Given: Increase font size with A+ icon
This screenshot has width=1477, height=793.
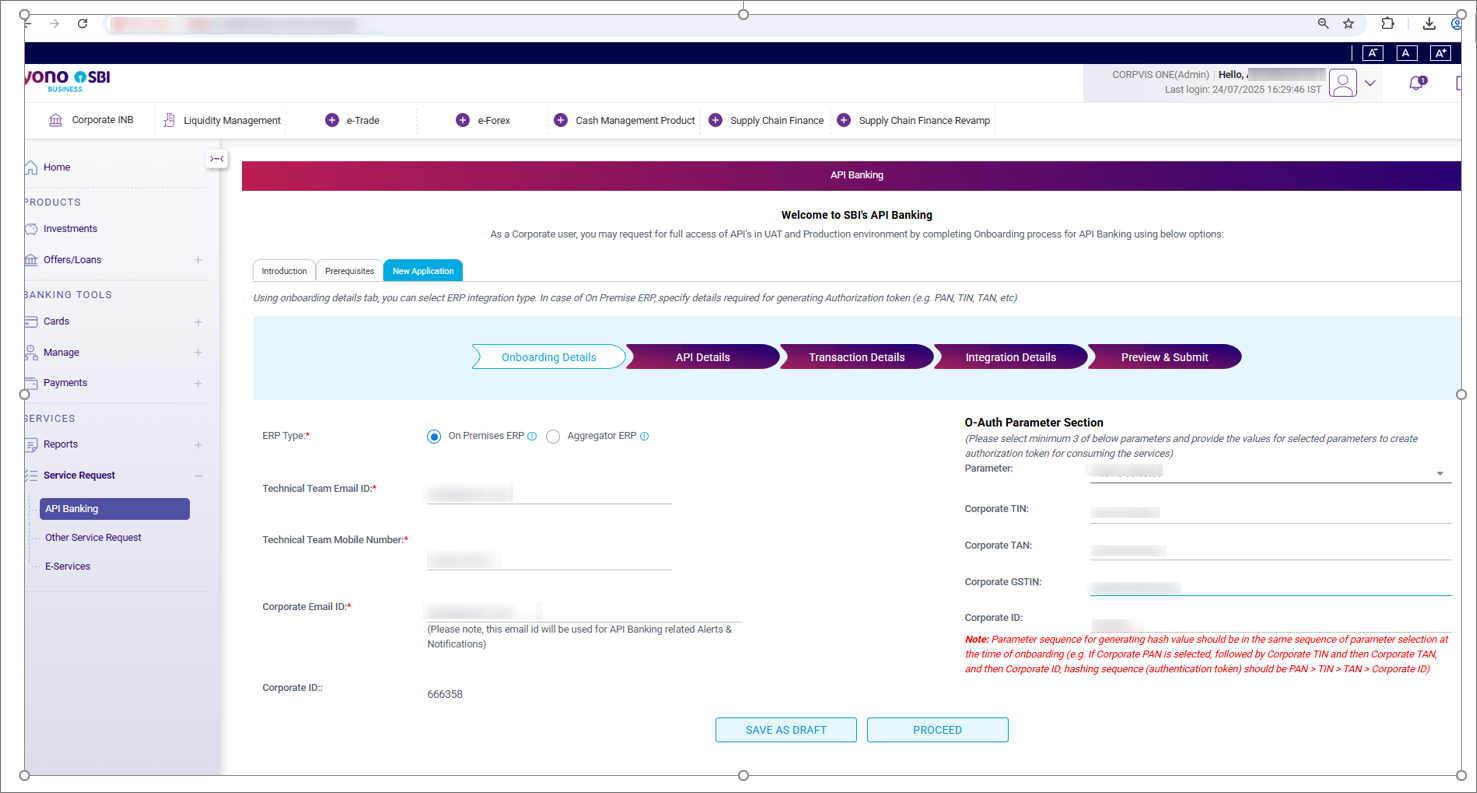Looking at the screenshot, I should point(1440,53).
